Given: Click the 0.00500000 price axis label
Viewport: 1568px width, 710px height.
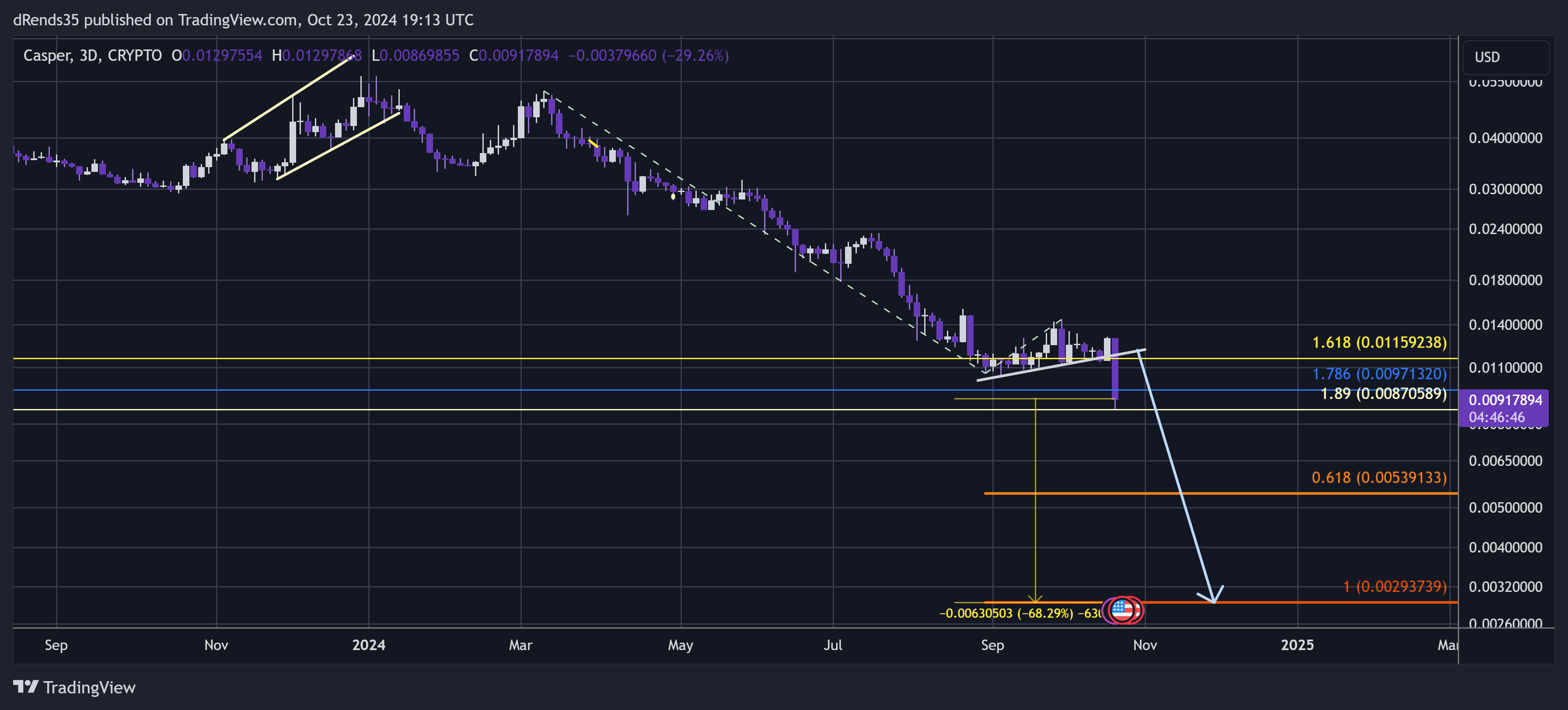Looking at the screenshot, I should 1505,508.
